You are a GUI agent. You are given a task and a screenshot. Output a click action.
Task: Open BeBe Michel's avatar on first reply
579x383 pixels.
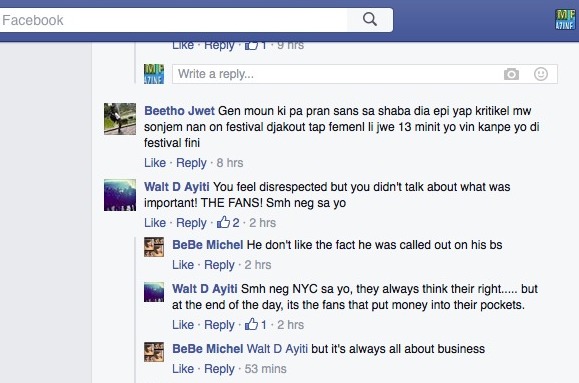point(154,247)
